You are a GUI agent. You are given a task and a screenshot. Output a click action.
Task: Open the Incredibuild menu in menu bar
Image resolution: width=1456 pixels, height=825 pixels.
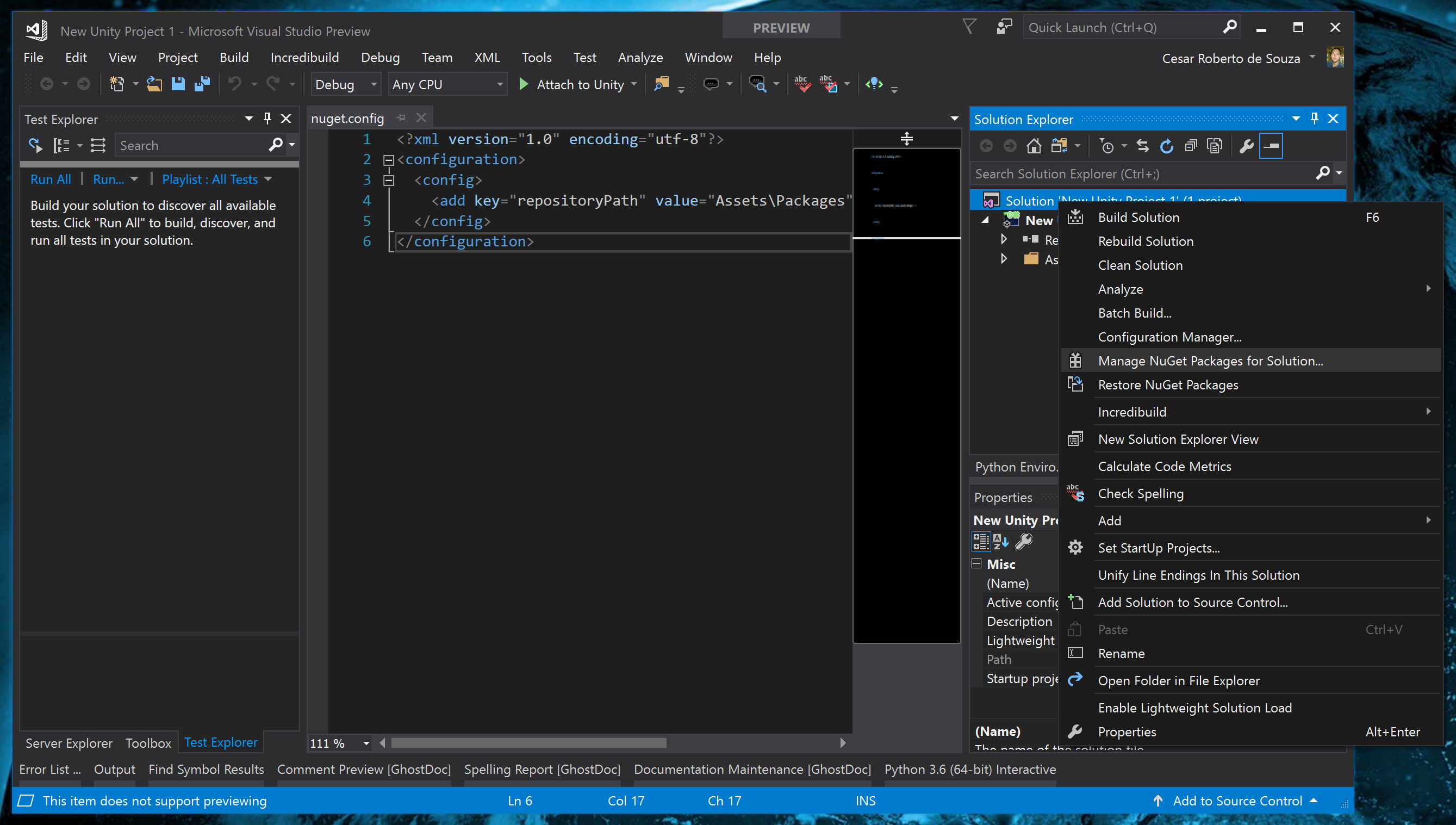tap(304, 57)
